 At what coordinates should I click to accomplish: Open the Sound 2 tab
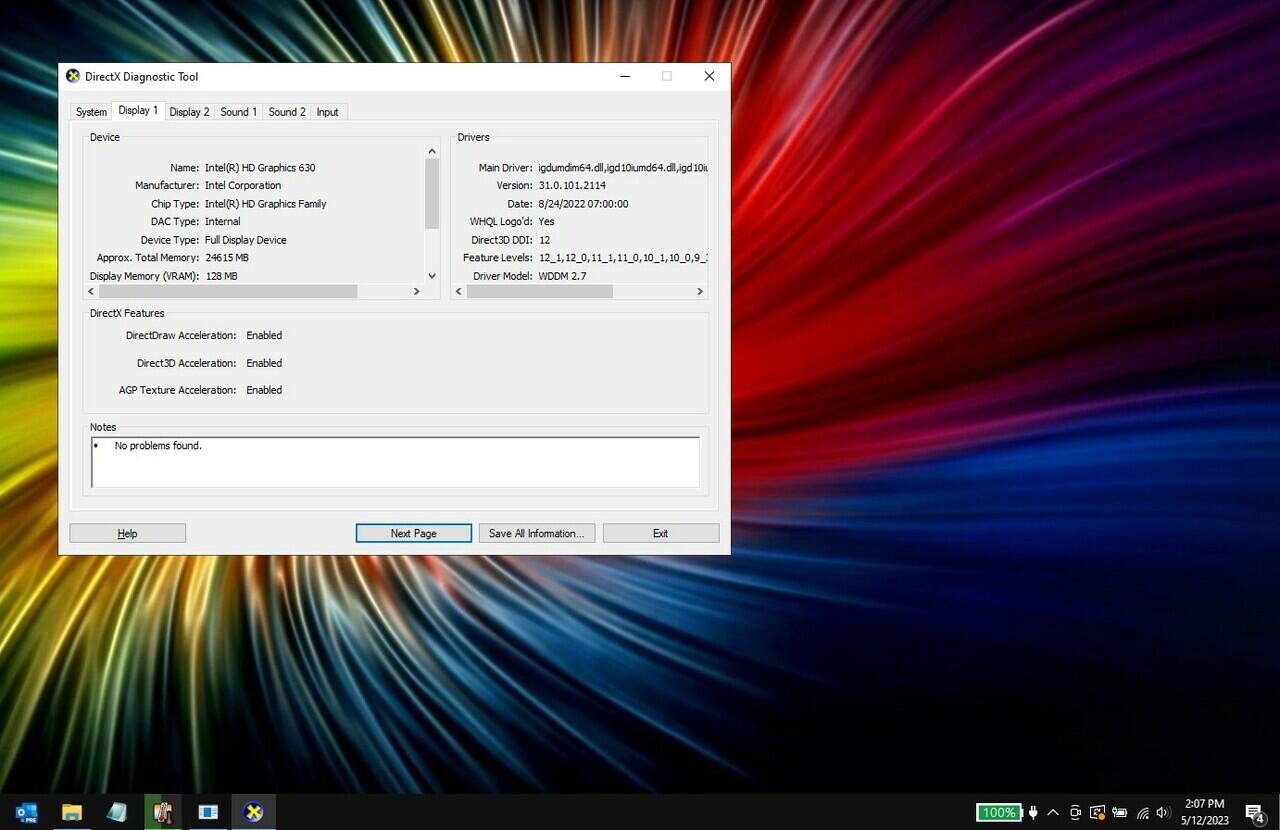tap(287, 112)
